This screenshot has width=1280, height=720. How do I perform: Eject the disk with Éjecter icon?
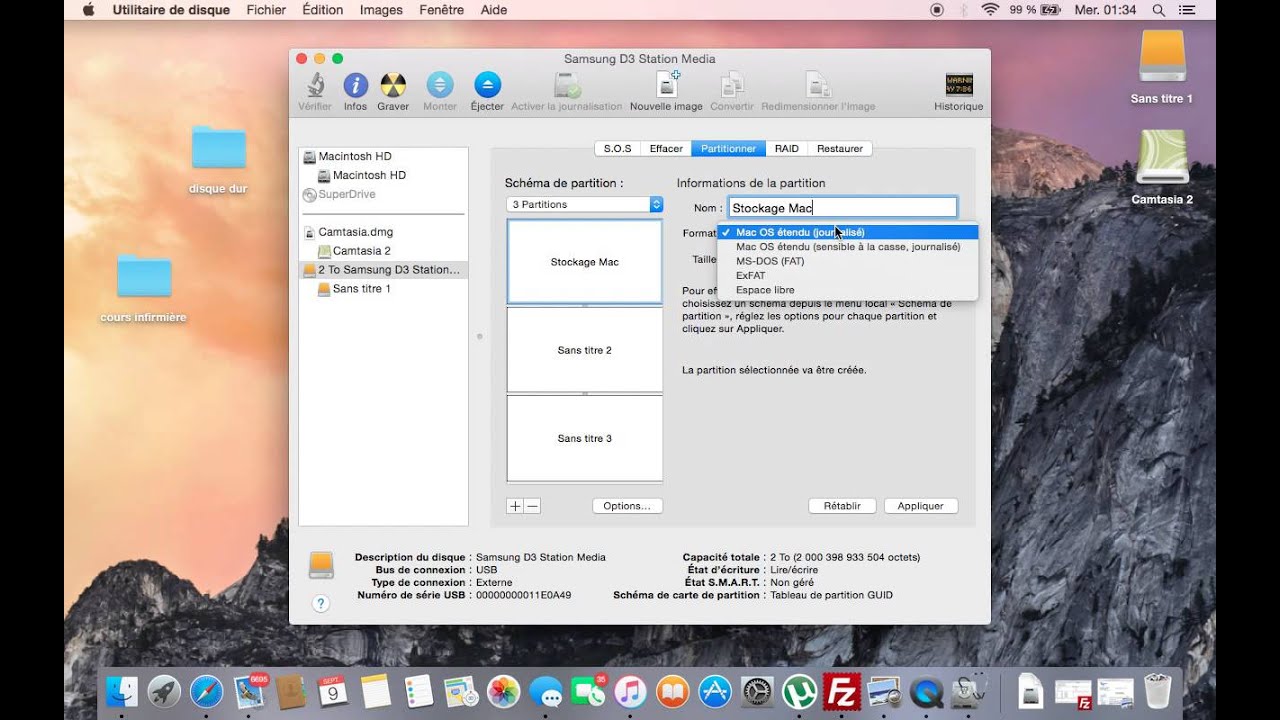click(487, 85)
